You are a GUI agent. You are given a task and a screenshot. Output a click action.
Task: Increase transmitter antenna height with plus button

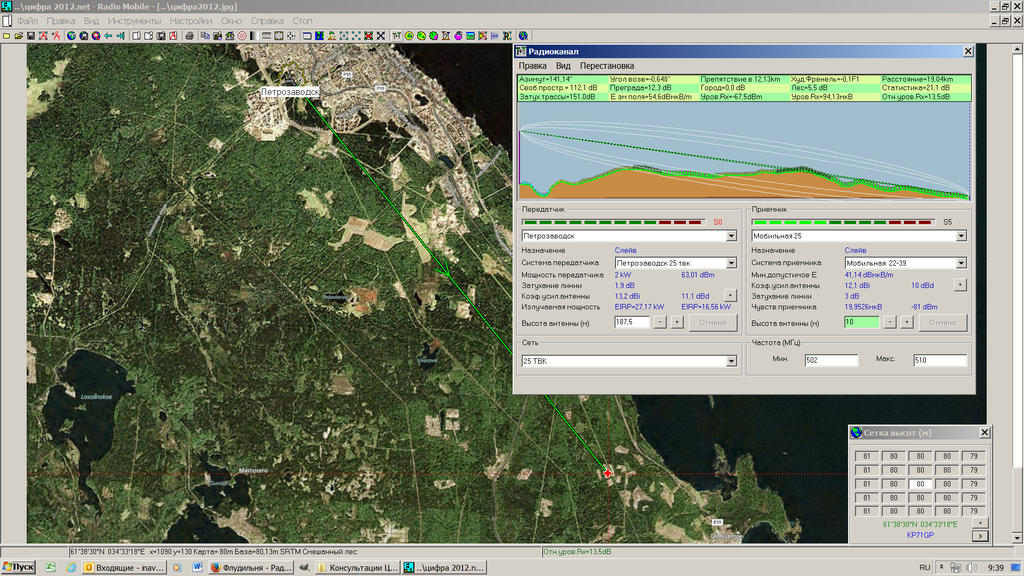[x=676, y=322]
